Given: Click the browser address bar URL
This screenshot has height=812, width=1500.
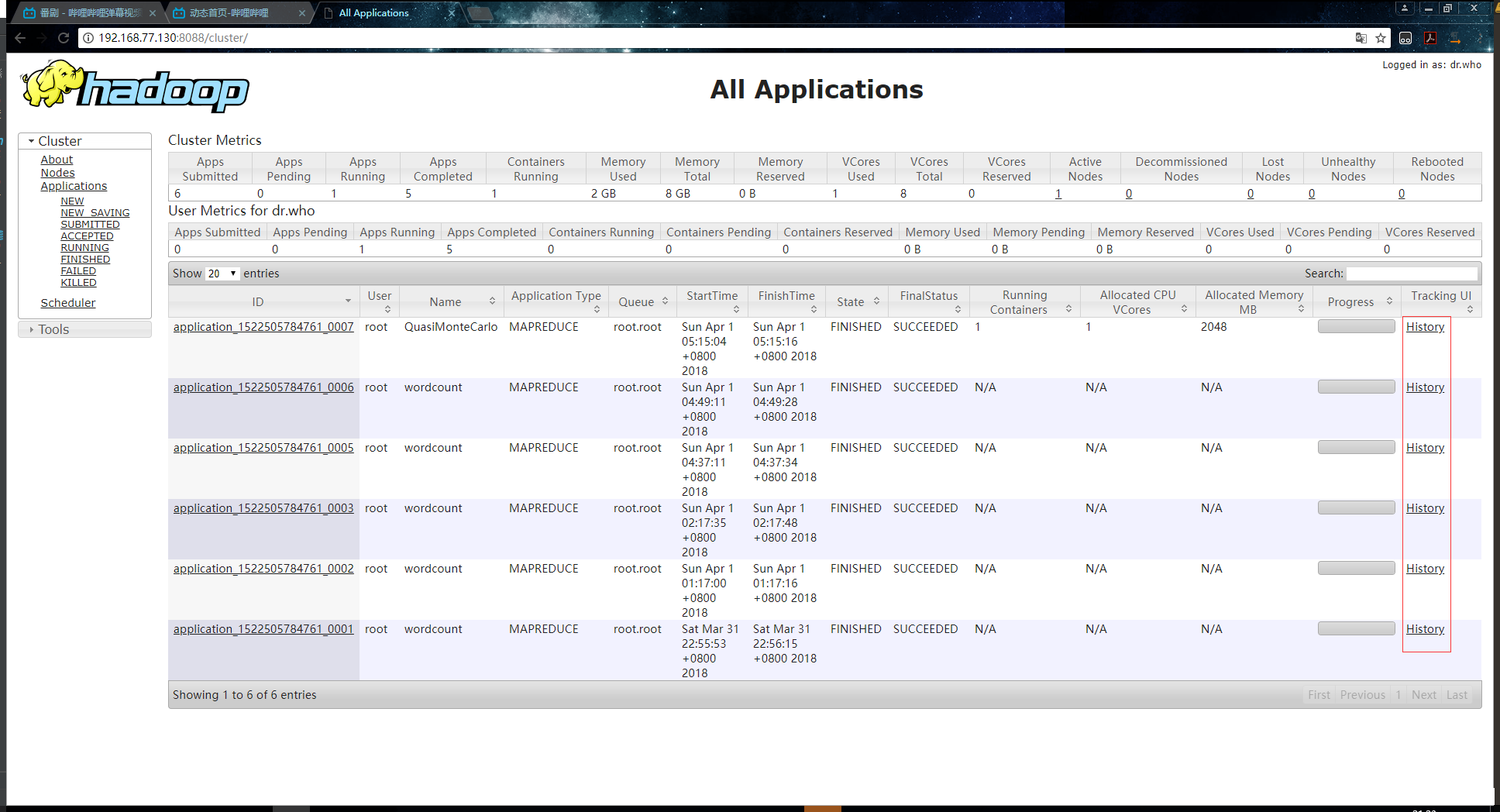Looking at the screenshot, I should [x=173, y=38].
